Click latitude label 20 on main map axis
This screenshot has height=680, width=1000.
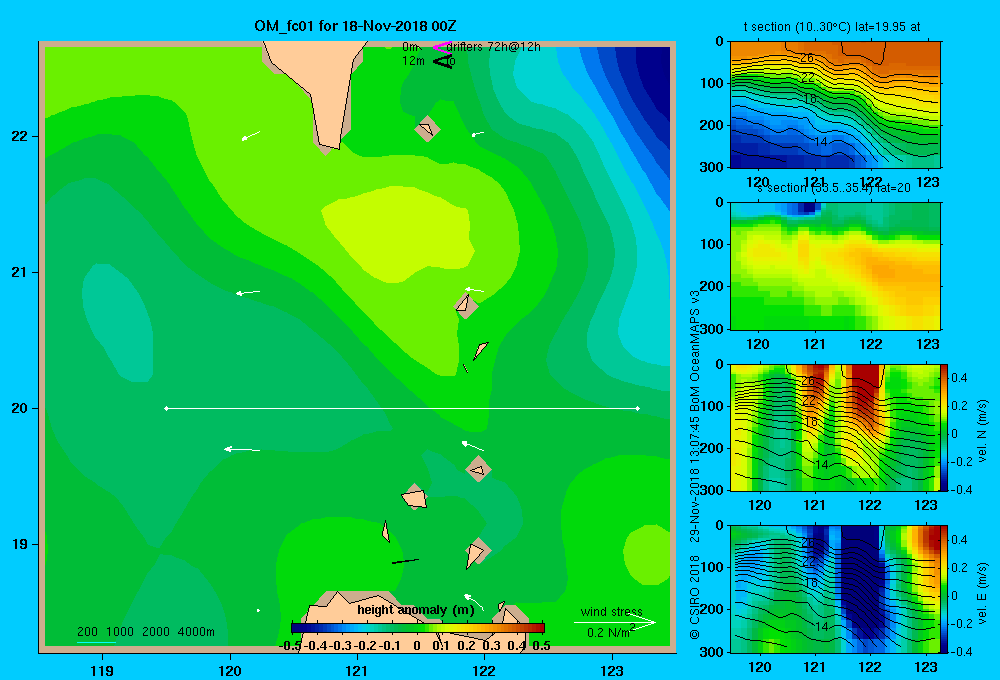[x=20, y=408]
